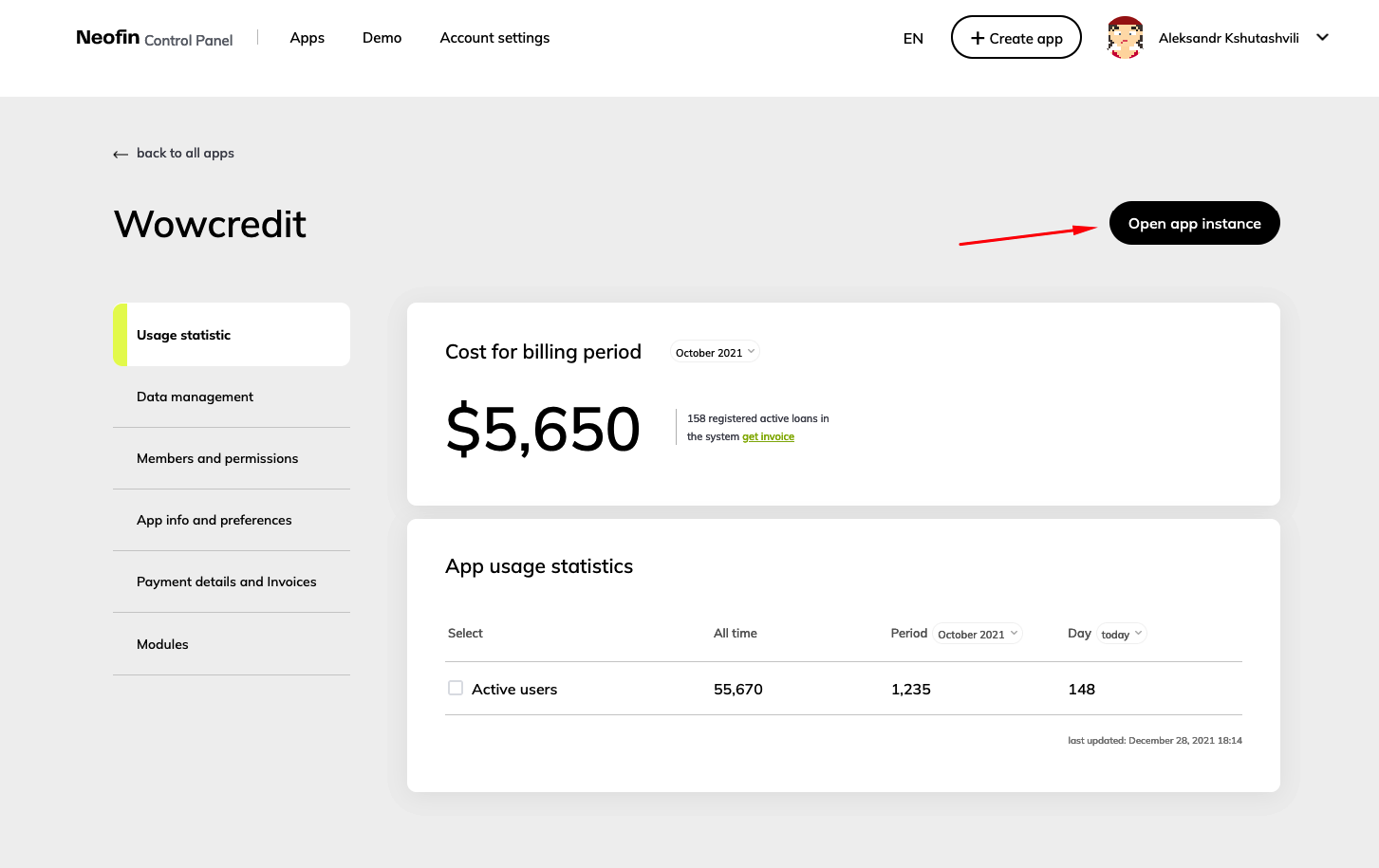Click the back arrow icon
Viewport: 1379px width, 868px height.
pyautogui.click(x=121, y=154)
